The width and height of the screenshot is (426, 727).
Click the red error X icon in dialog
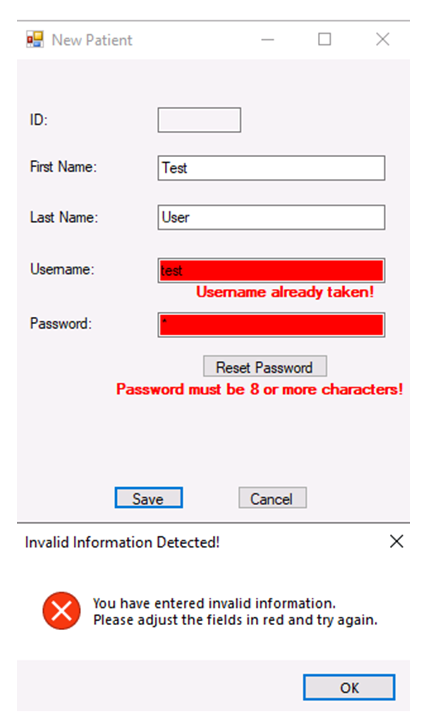pos(62,611)
